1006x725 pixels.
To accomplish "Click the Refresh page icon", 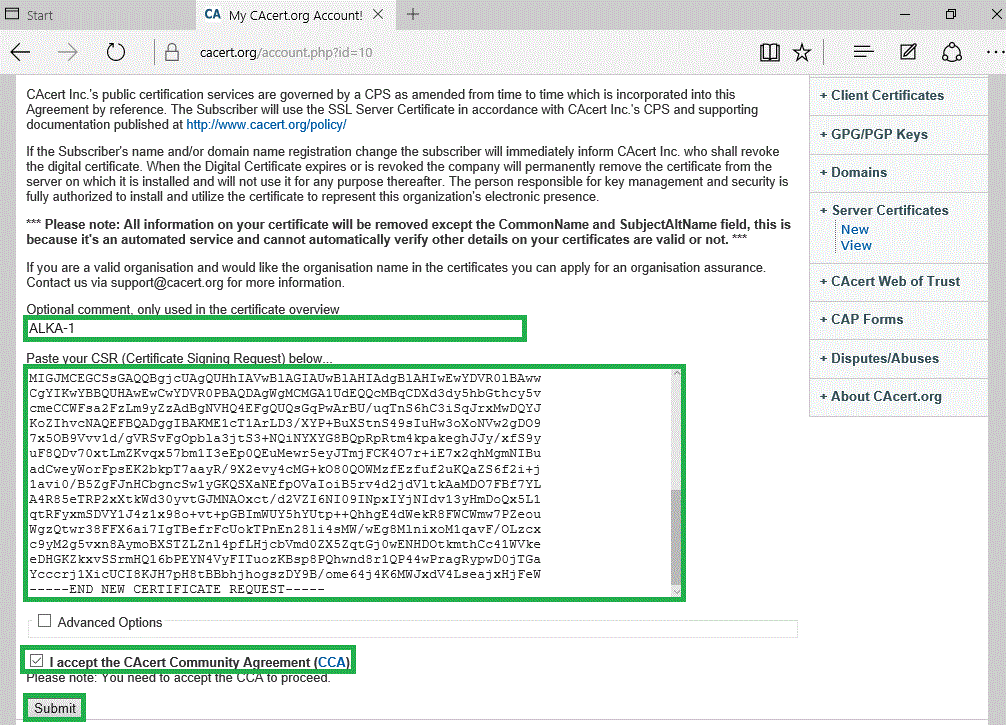I will click(116, 52).
